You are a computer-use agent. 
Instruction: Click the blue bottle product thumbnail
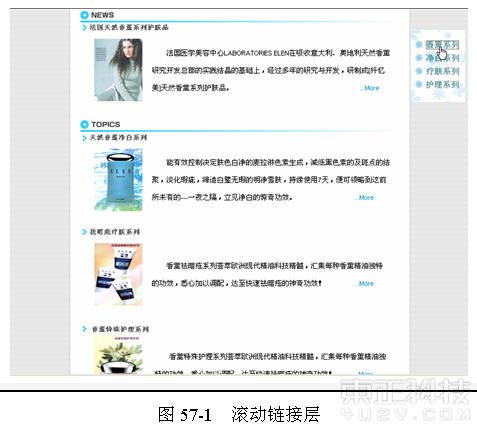click(x=118, y=179)
